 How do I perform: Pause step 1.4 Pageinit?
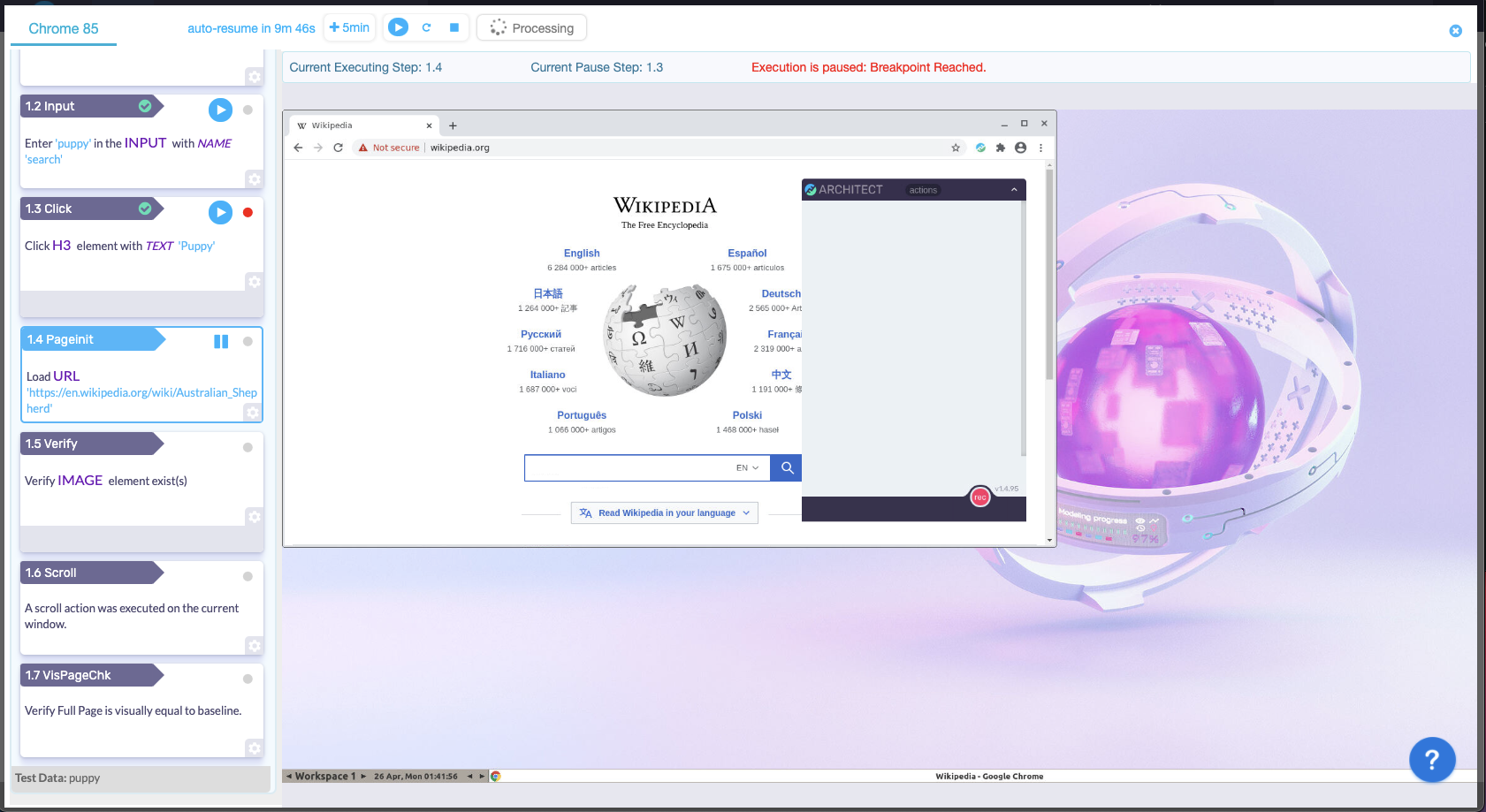(221, 341)
